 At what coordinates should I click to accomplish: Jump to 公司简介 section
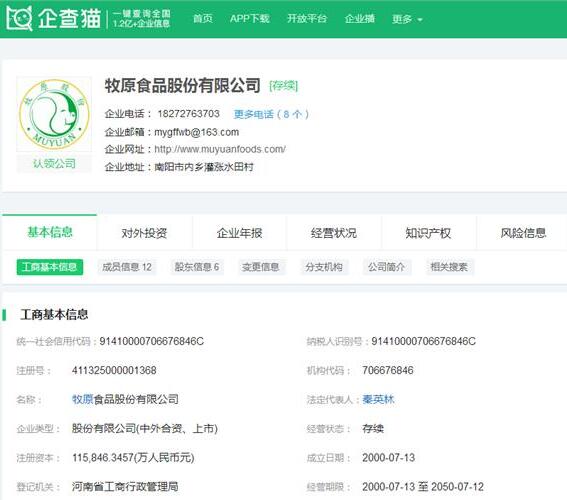(386, 267)
